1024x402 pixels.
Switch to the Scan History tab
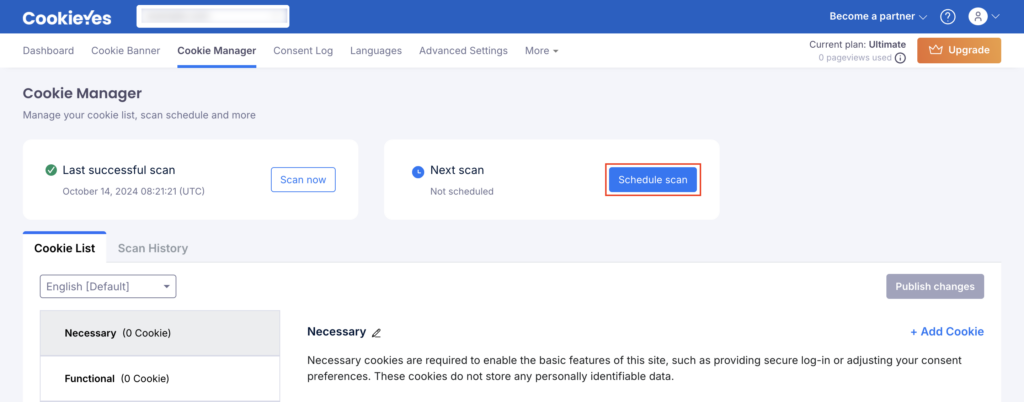point(152,248)
